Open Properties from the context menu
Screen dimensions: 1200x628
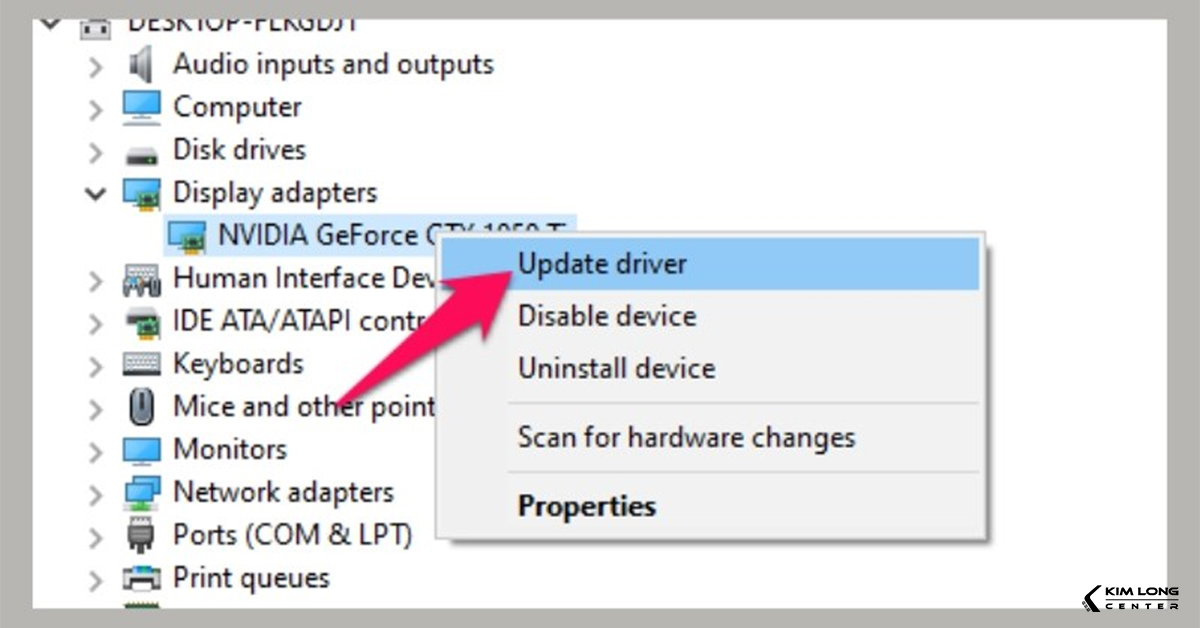(x=586, y=506)
